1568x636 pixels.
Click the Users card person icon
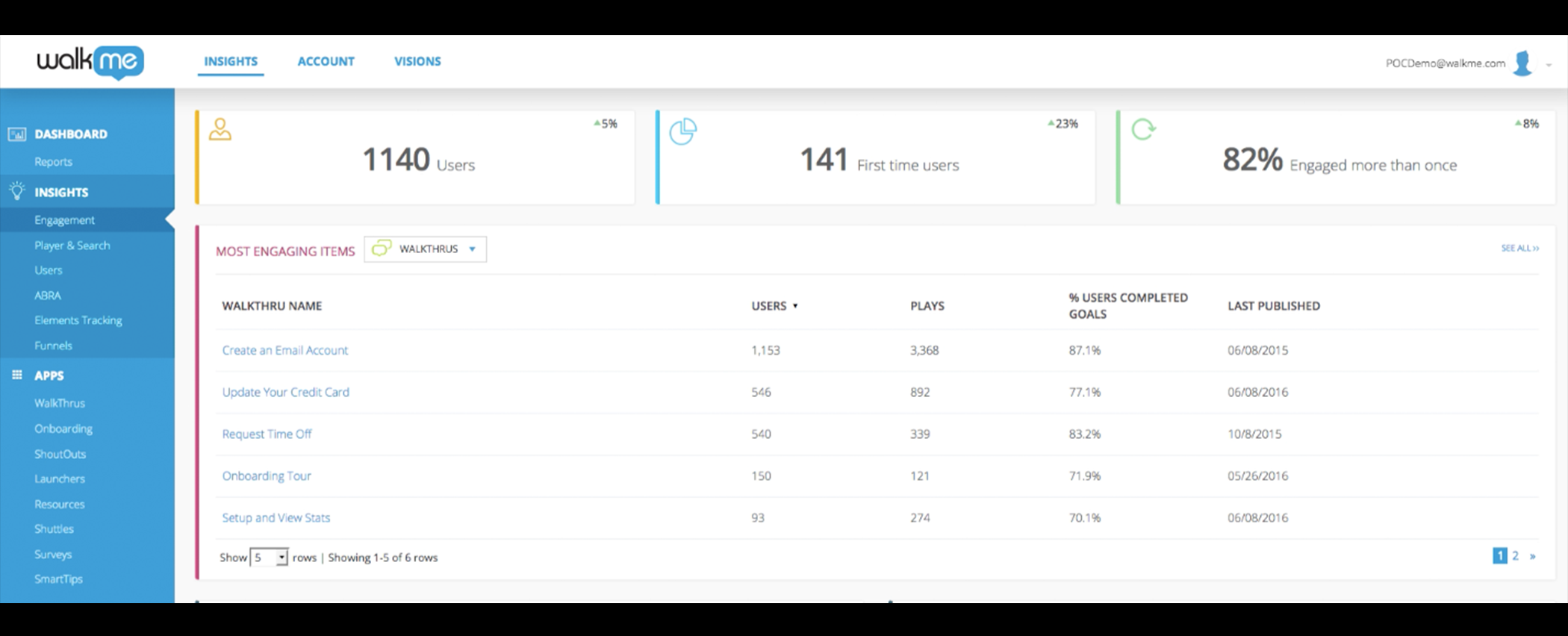tap(220, 129)
